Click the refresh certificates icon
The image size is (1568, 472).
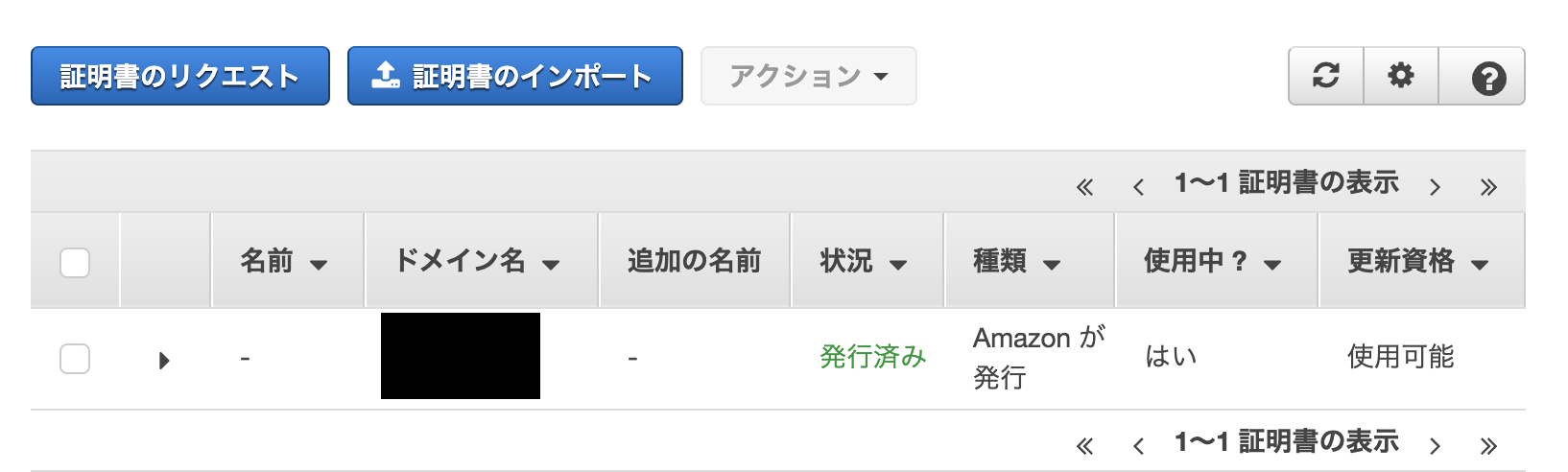(x=1325, y=76)
